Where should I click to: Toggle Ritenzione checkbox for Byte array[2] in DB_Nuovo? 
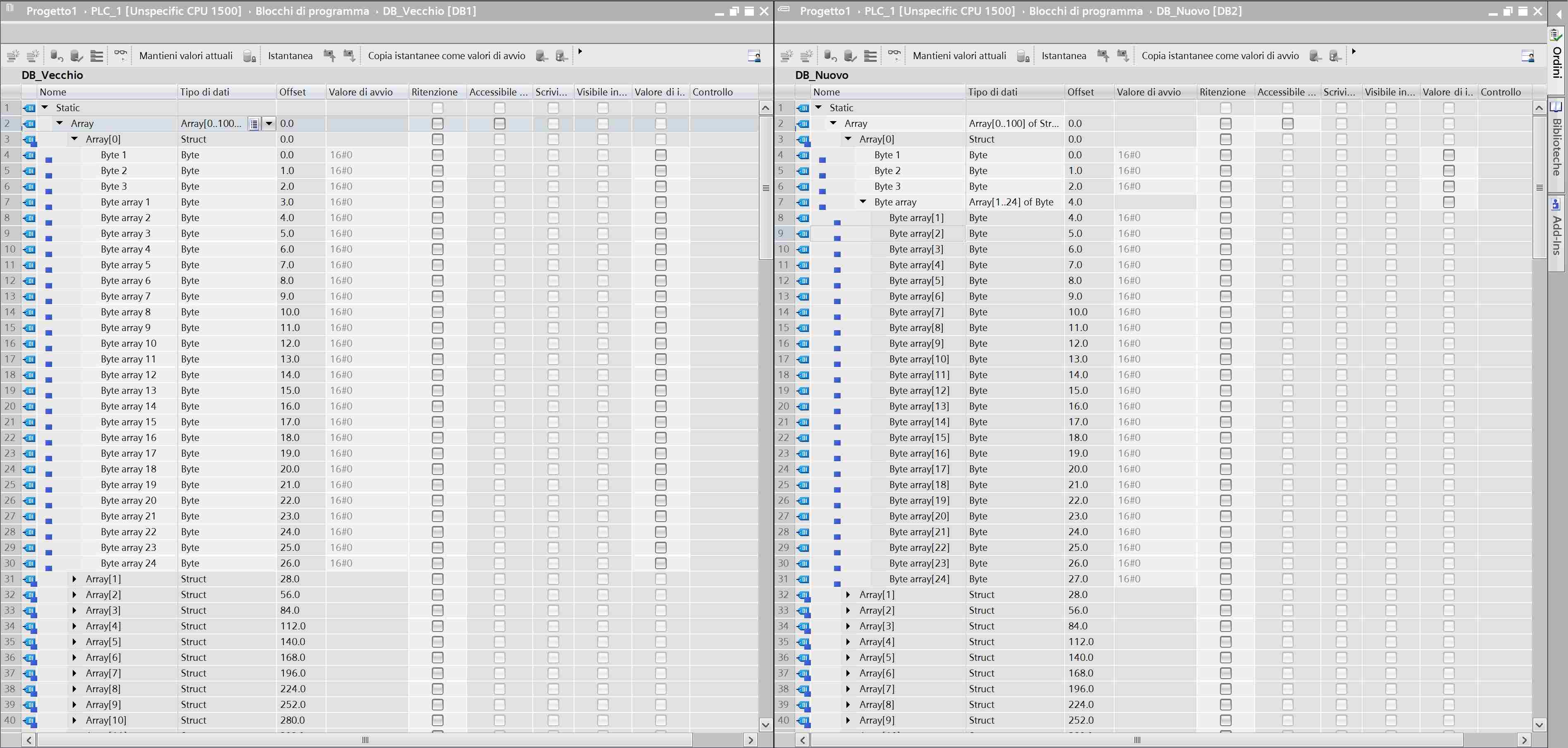[1225, 234]
